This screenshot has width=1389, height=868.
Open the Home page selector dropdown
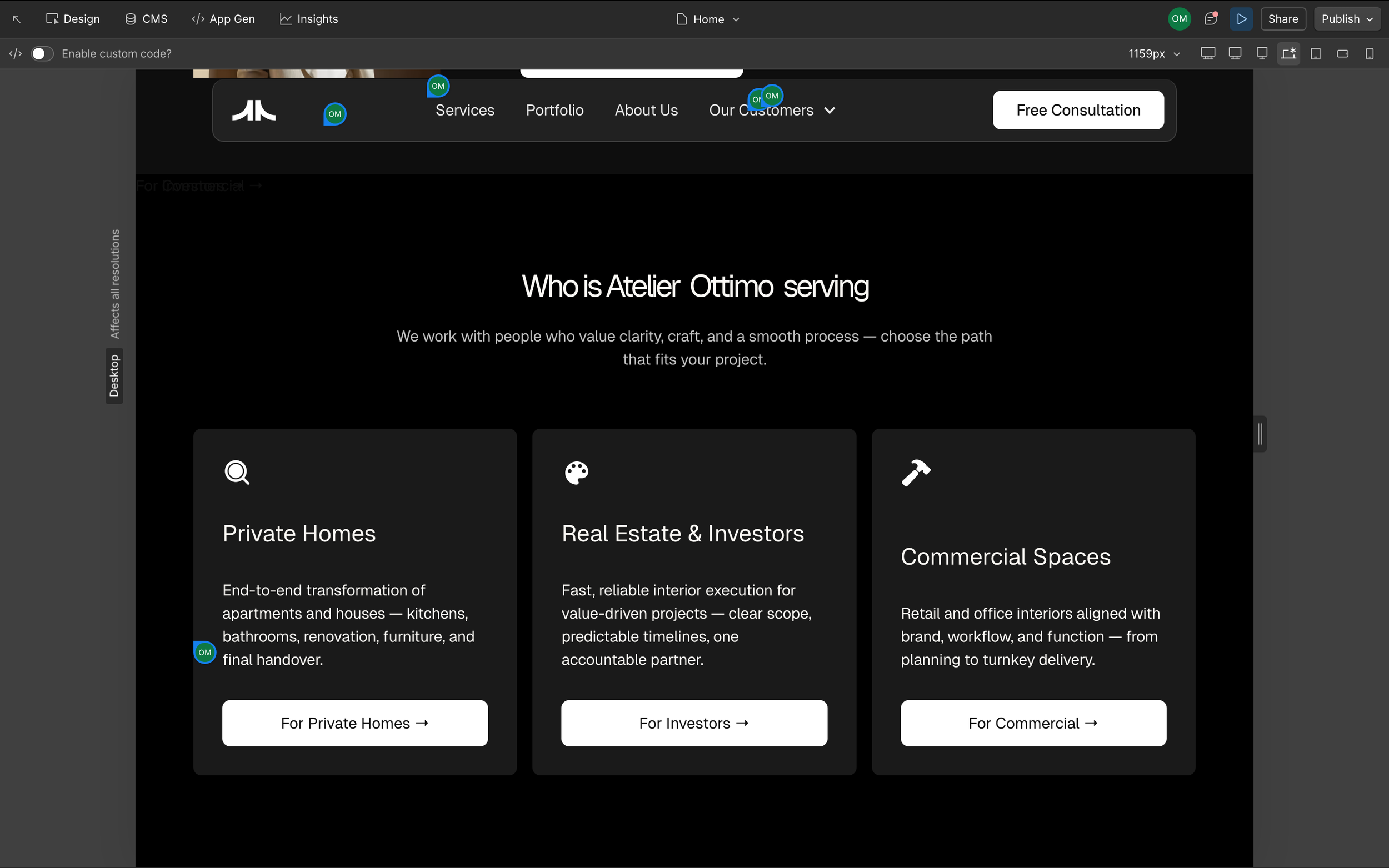point(708,19)
